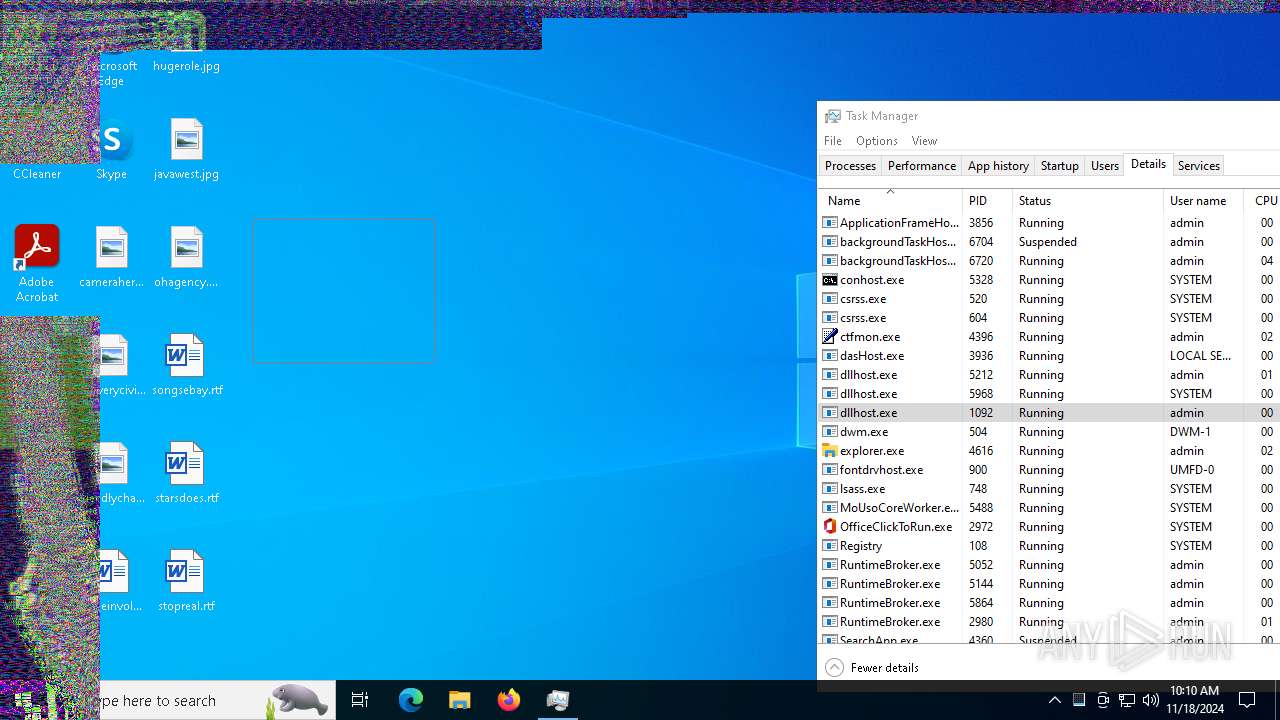Launch Firefox from the taskbar
Viewport: 1280px width, 720px height.
[509, 700]
